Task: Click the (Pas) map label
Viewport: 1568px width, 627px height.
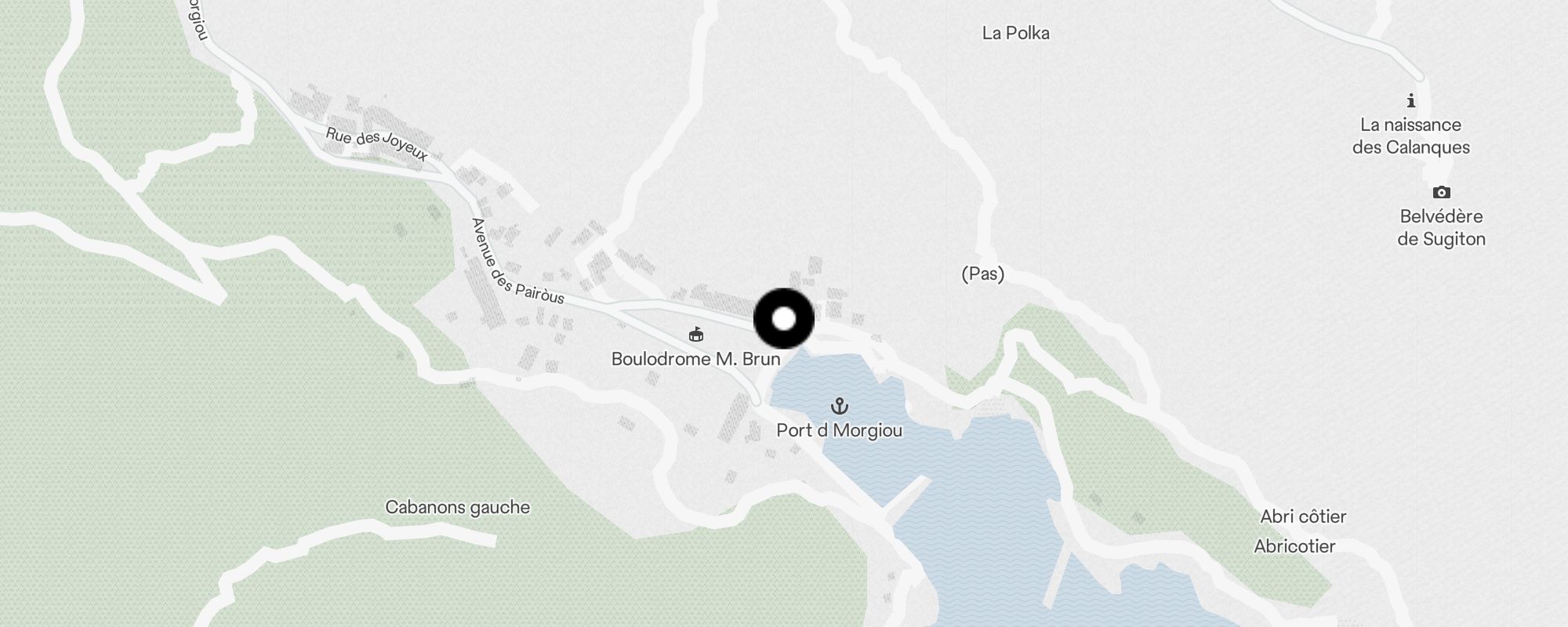Action: [x=983, y=274]
